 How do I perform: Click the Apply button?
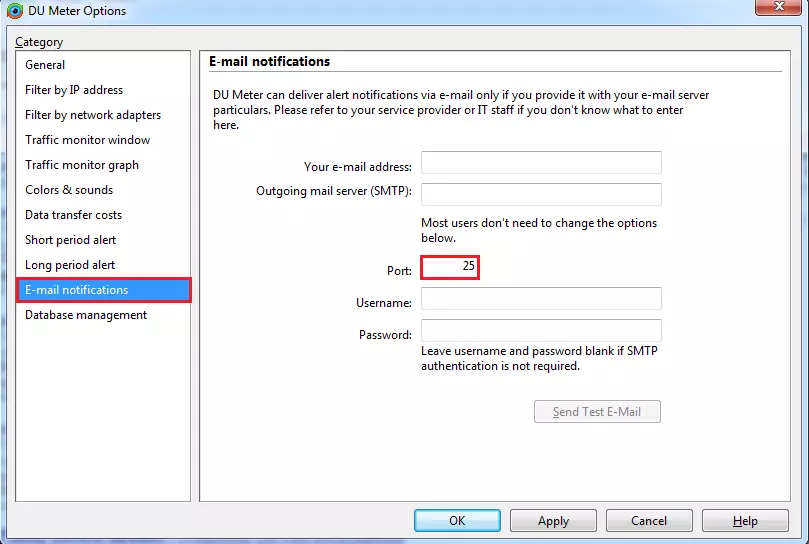(553, 520)
